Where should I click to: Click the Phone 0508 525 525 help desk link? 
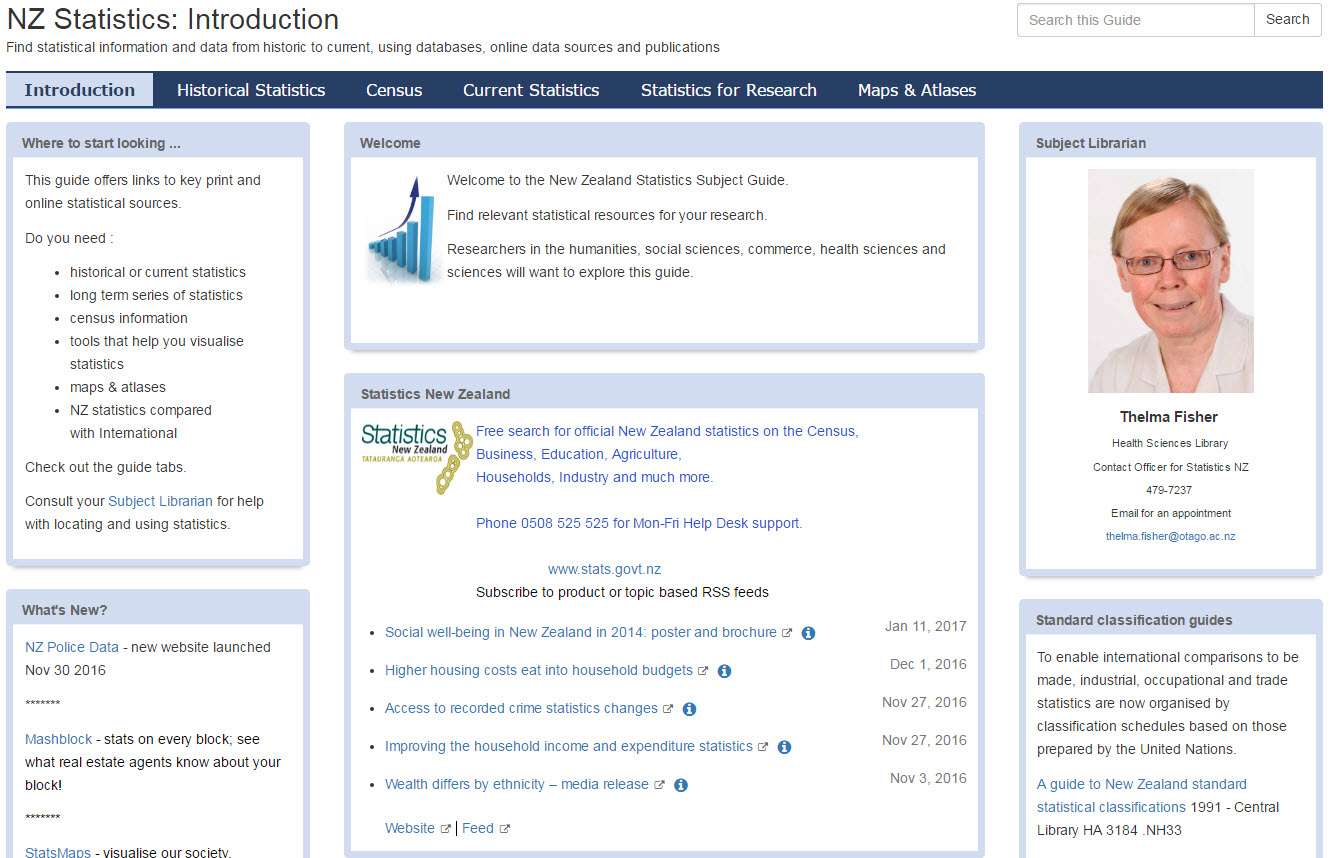[639, 523]
